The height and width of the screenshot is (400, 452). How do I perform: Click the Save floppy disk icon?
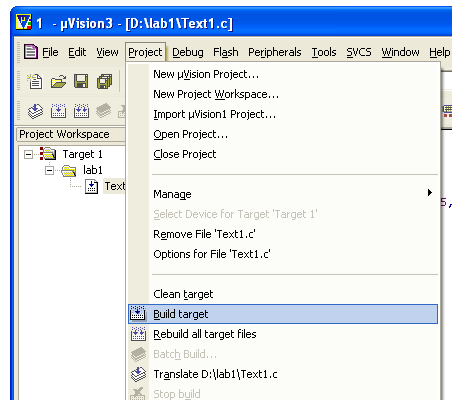(x=81, y=81)
